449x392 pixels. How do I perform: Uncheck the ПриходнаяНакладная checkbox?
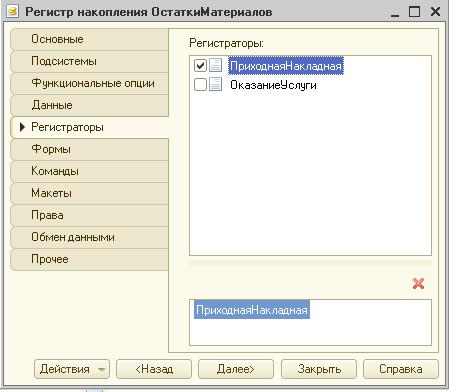(x=200, y=66)
